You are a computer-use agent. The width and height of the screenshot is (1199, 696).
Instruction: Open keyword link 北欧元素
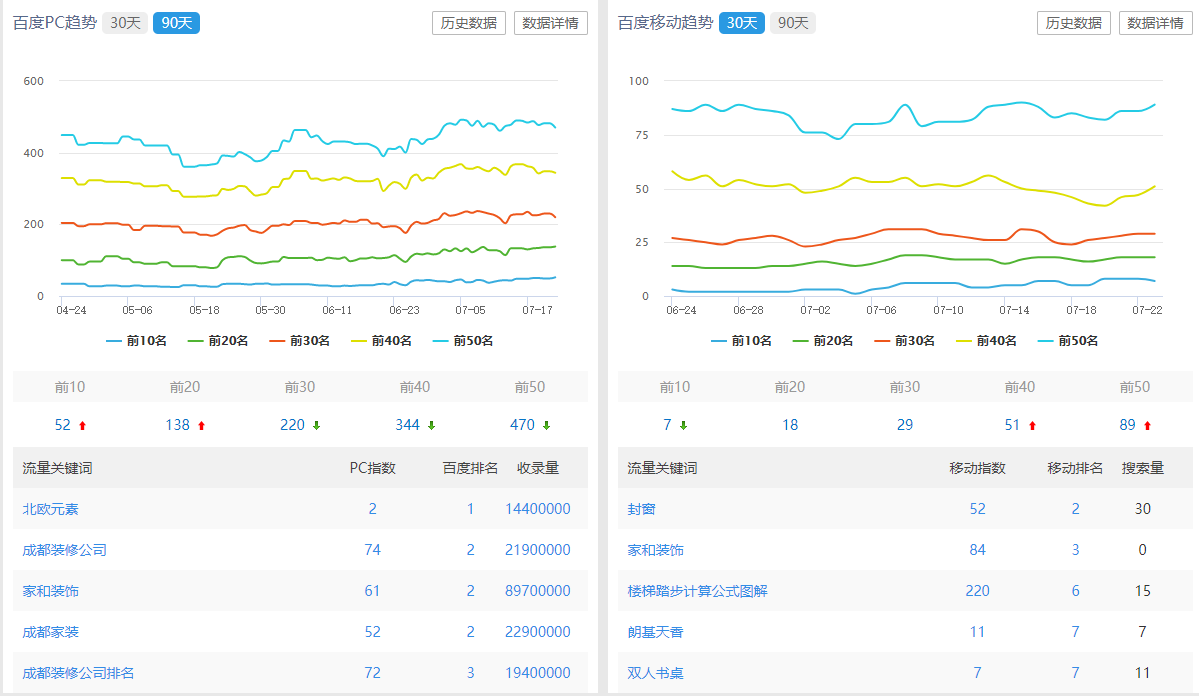(51, 509)
